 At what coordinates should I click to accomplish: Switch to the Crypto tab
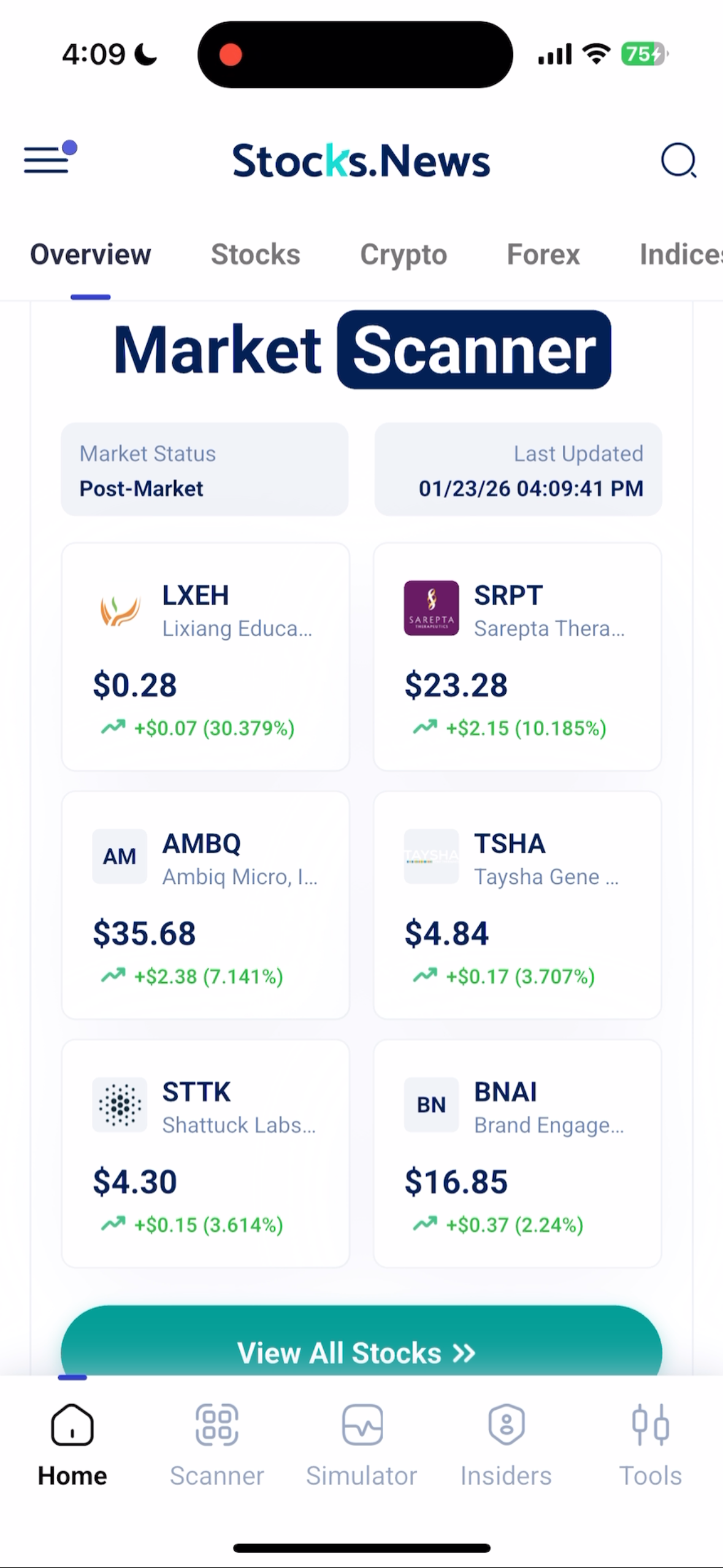[404, 255]
